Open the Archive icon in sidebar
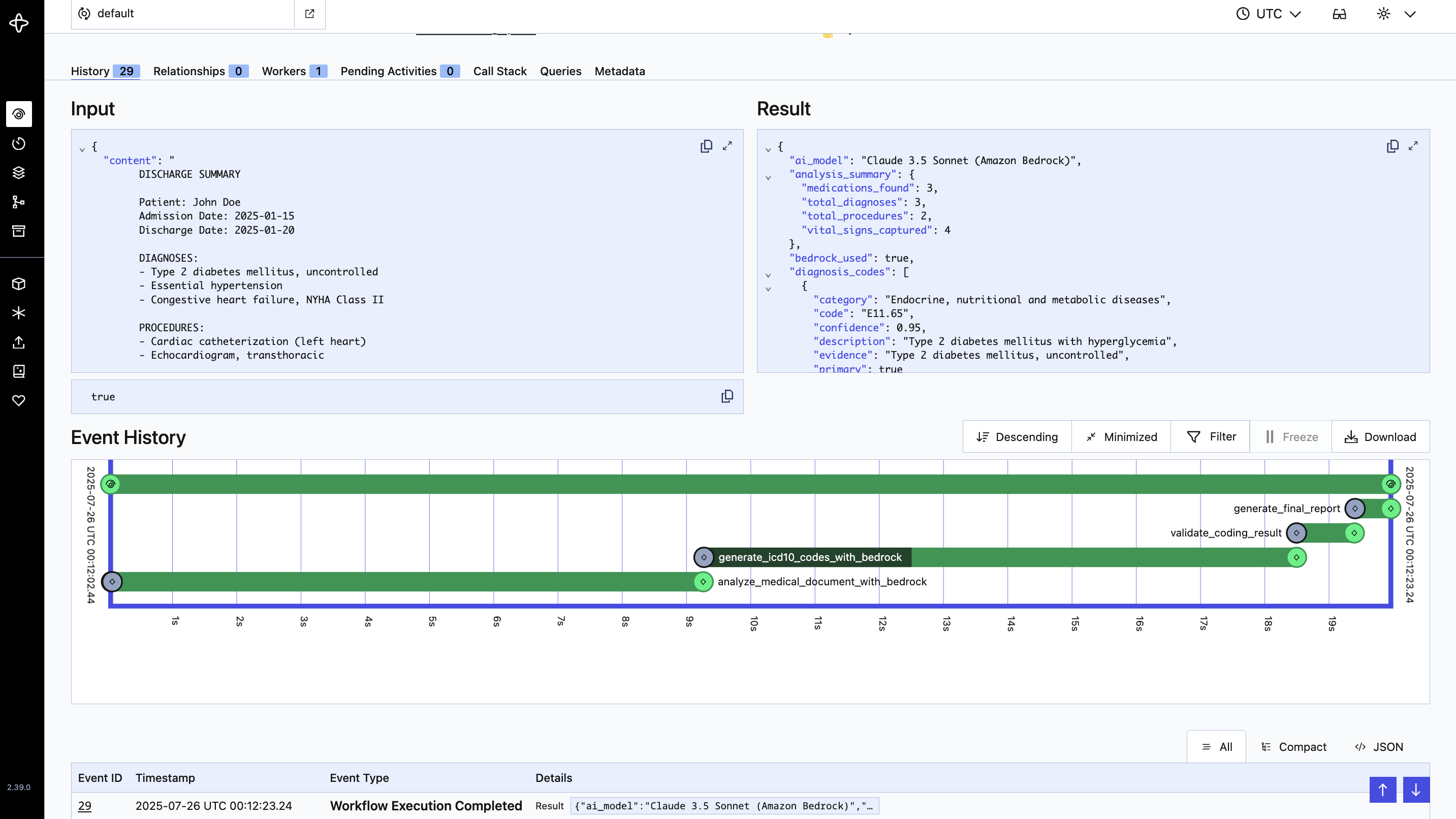Image resolution: width=1456 pixels, height=819 pixels. (x=19, y=231)
